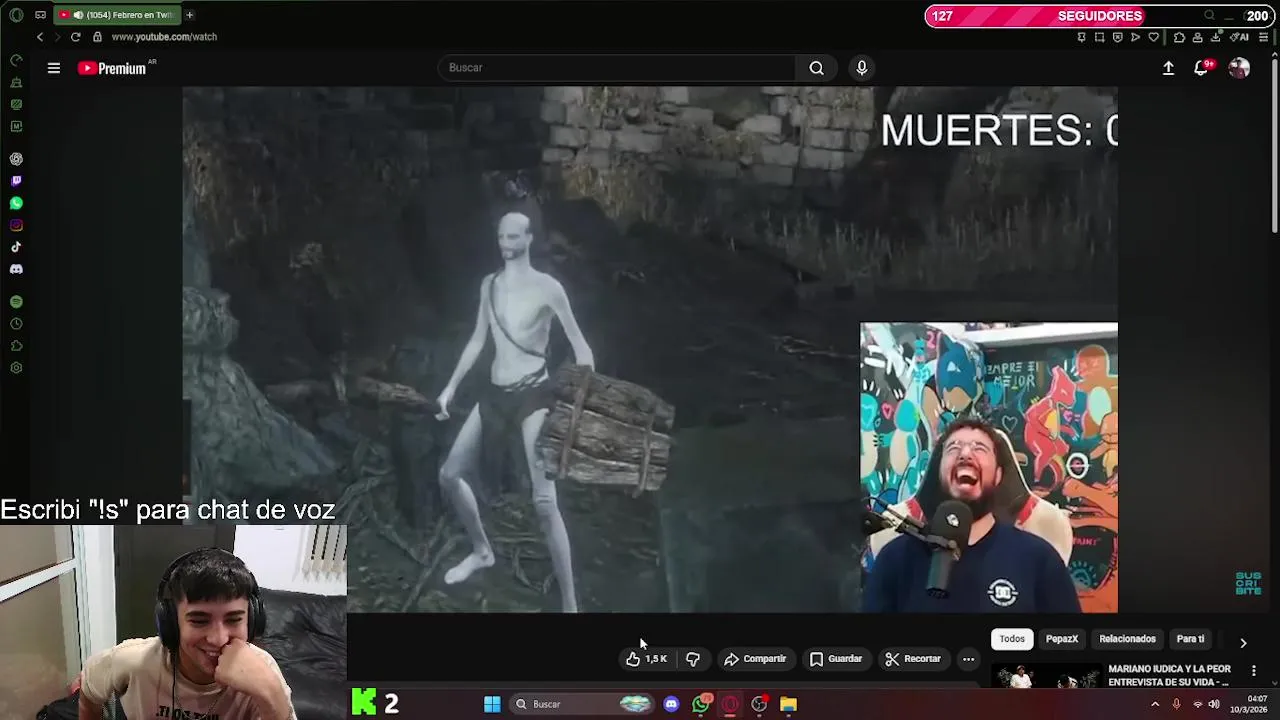Viewport: 1280px width, 720px height.
Task: Open YouTube's upload (create) icon
Action: (x=1168, y=68)
